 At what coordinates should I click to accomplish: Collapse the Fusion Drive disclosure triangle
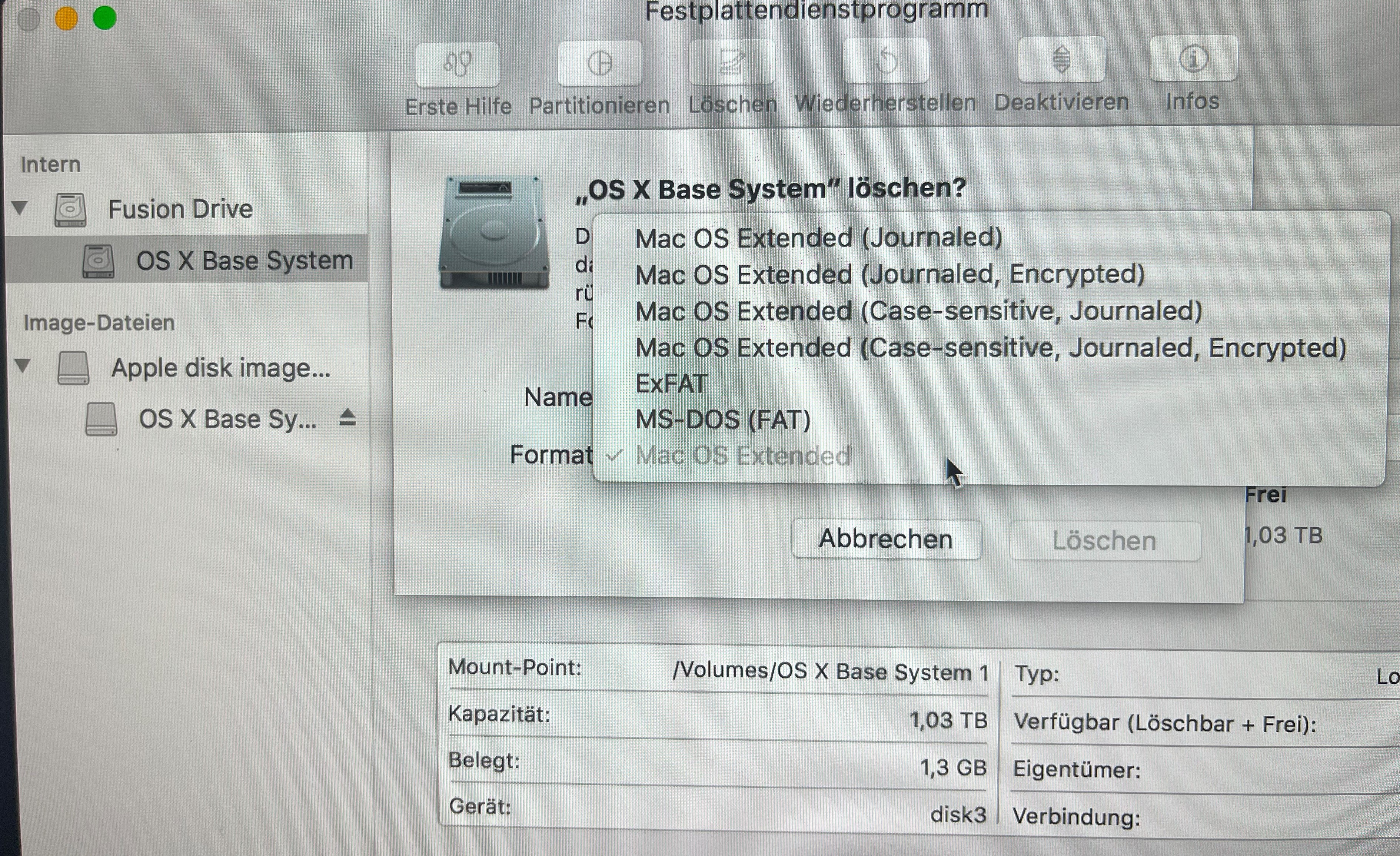(20, 208)
